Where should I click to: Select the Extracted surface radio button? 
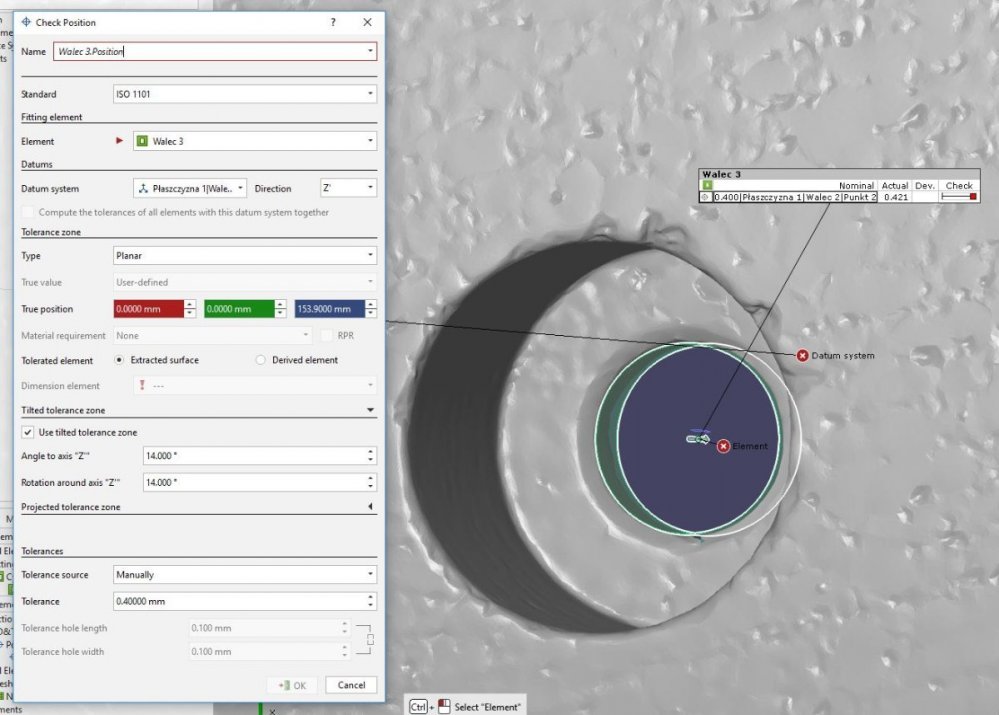point(121,360)
